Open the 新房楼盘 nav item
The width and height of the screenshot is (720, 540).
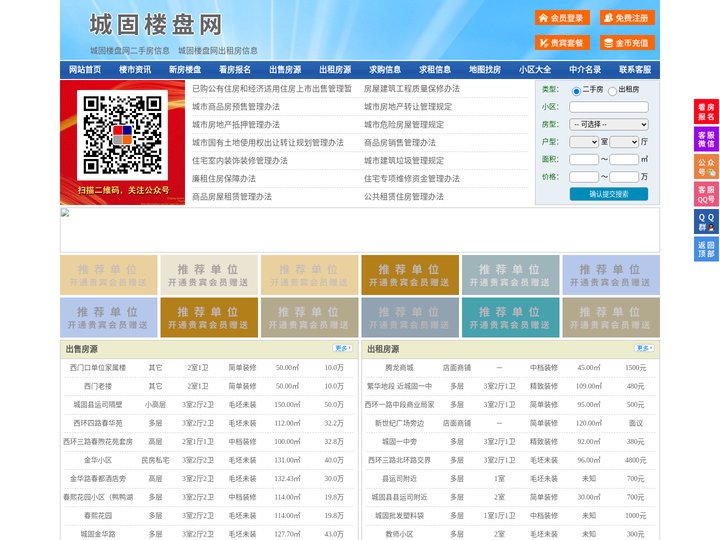185,70
